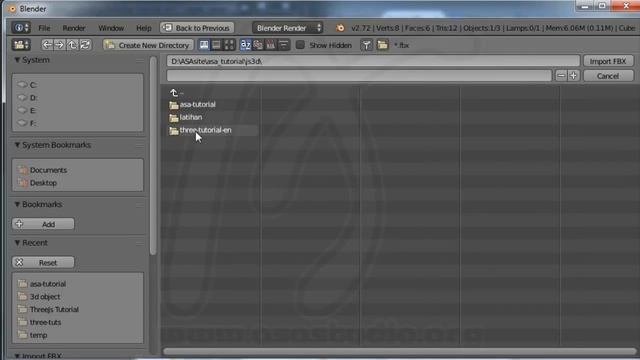Click the file list horizontal scrollbar

click(x=400, y=351)
